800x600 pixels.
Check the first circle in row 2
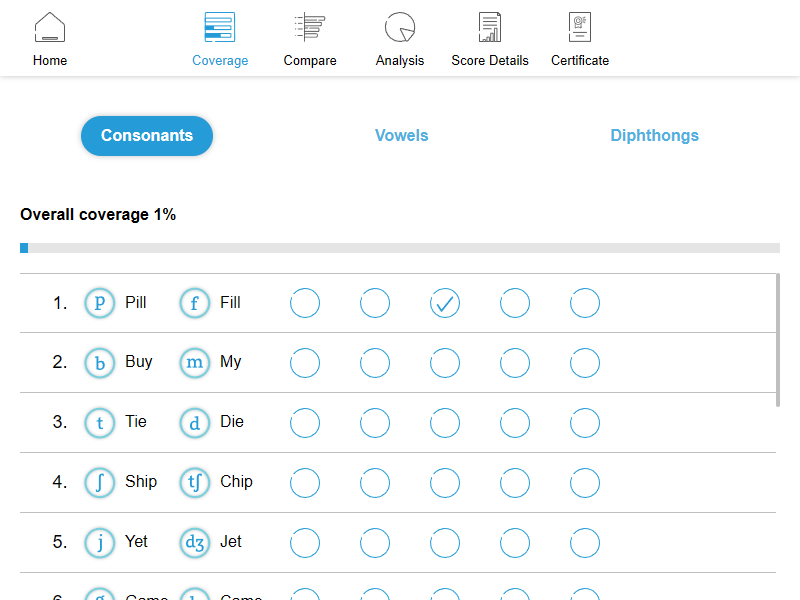point(305,363)
